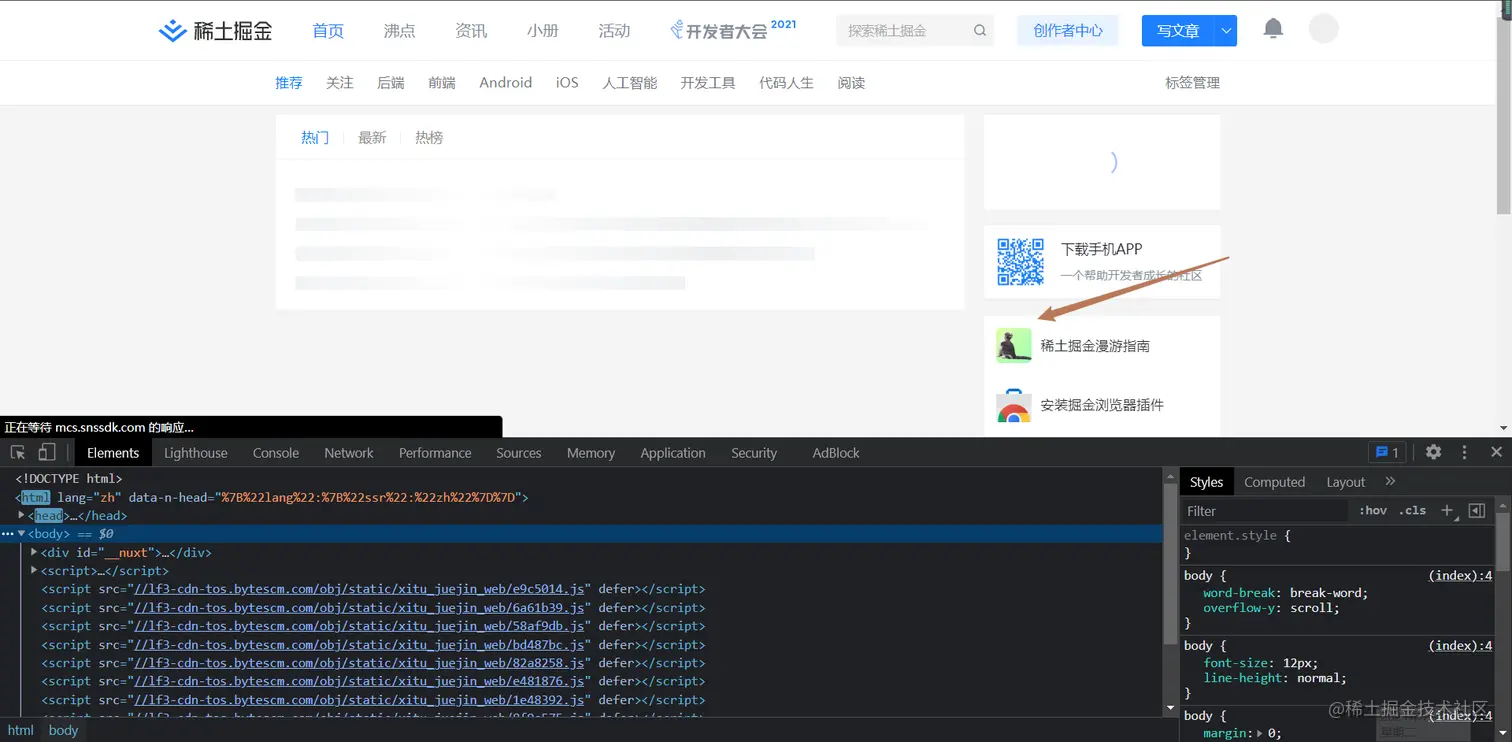Expand the div id __nuxt node

tap(34, 552)
